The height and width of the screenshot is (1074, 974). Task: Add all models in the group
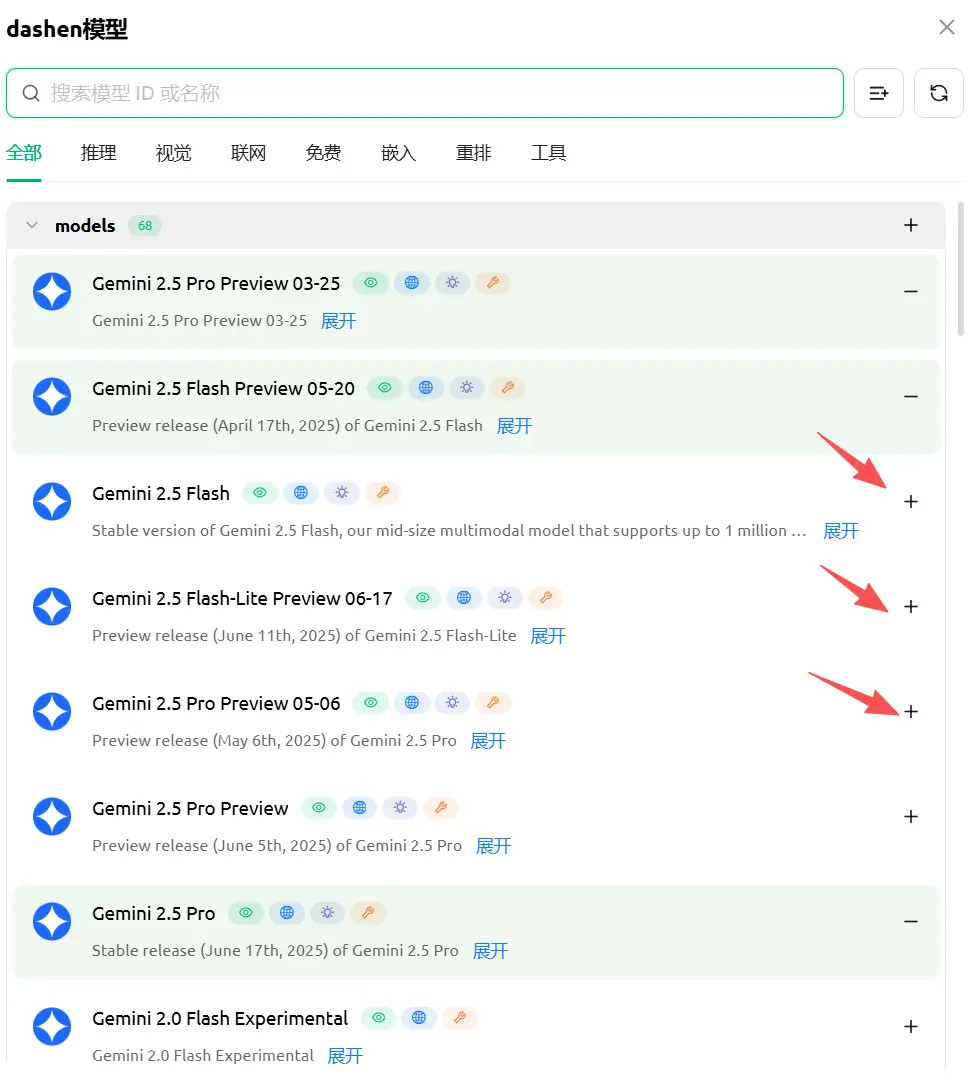pyautogui.click(x=910, y=226)
